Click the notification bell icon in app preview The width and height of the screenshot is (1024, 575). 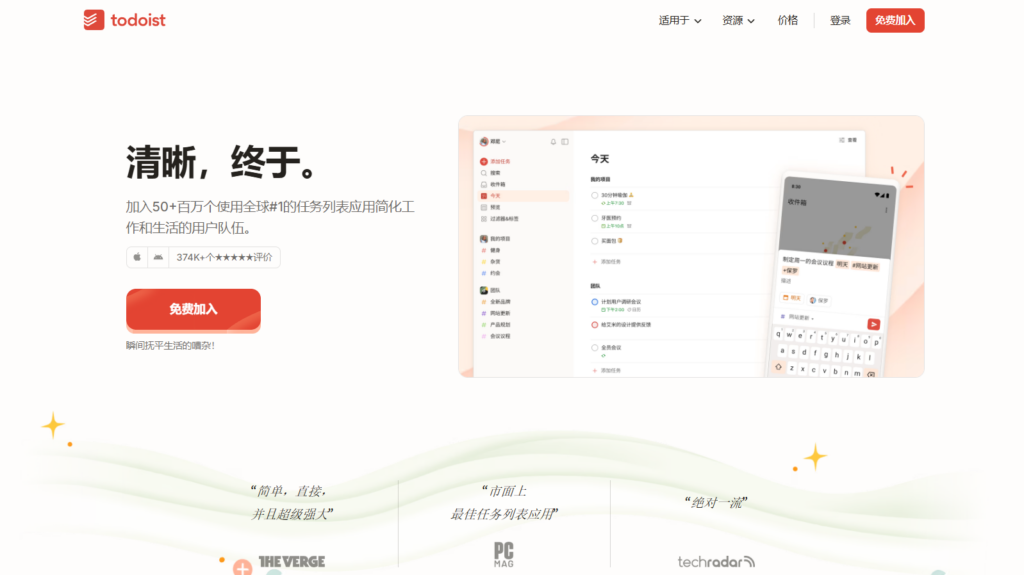click(553, 142)
